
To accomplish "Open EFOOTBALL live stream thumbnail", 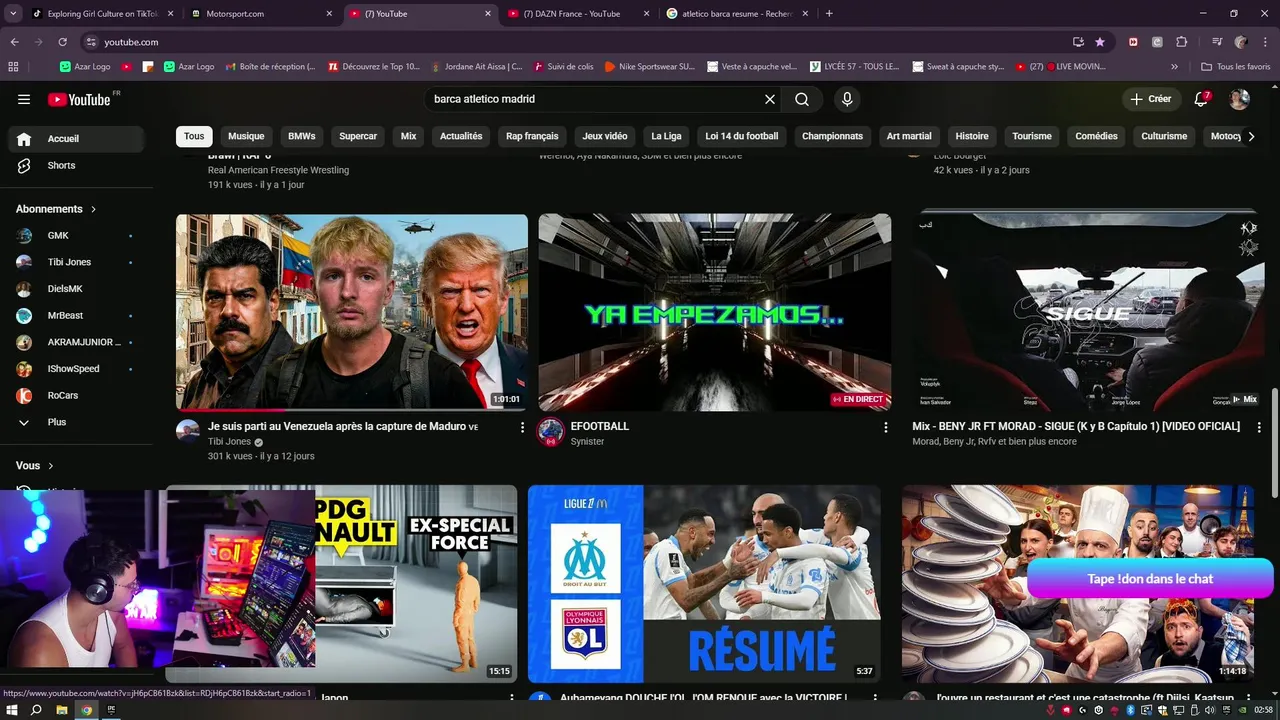I will [715, 312].
